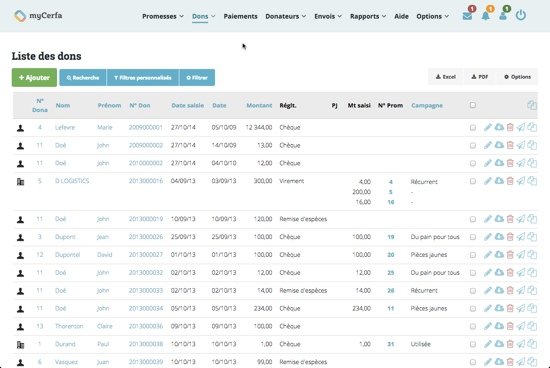
Task: Delete donation 2013000016 with trash icon
Action: coord(510,181)
